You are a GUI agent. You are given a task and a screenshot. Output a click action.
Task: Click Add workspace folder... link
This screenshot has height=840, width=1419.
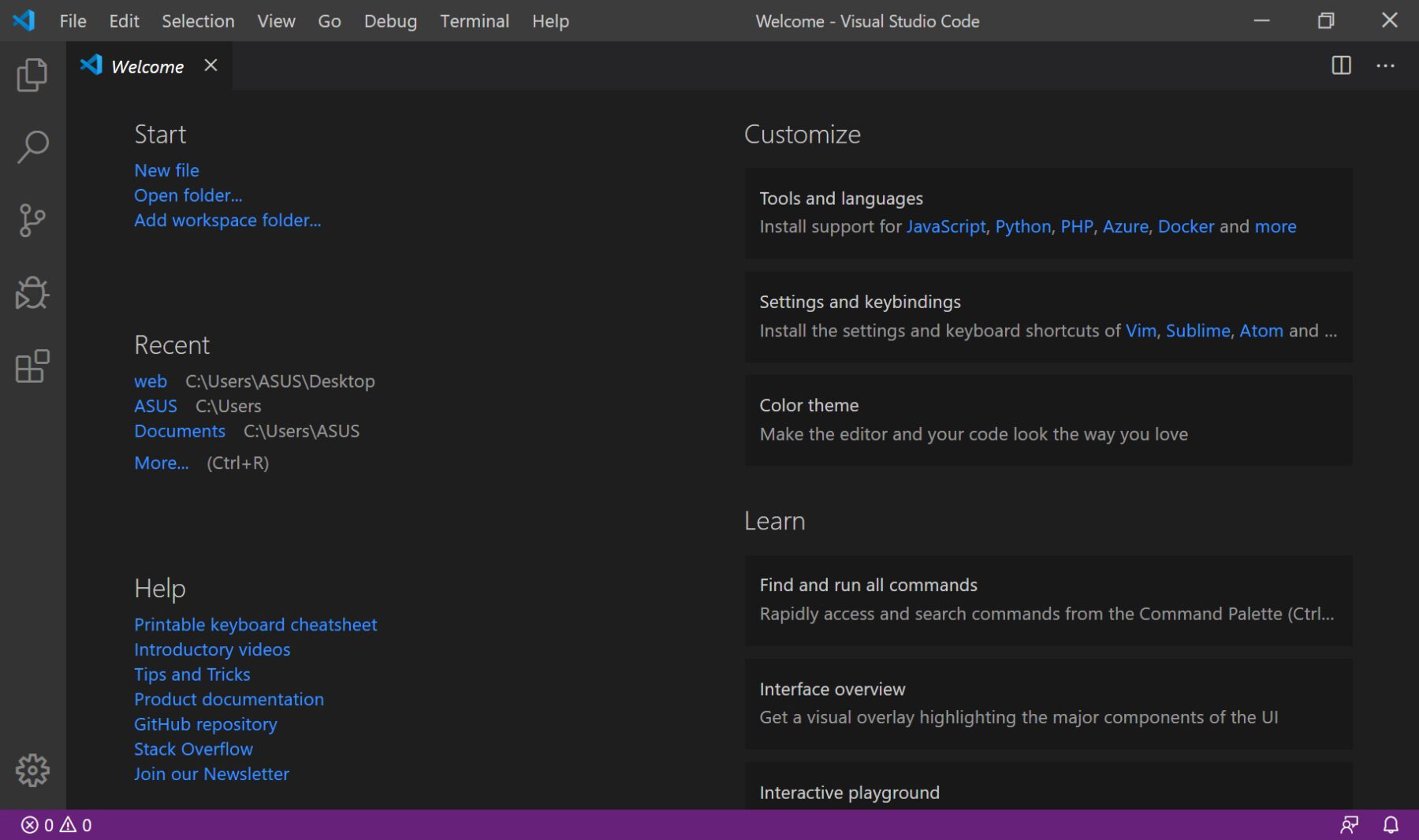[x=228, y=220]
